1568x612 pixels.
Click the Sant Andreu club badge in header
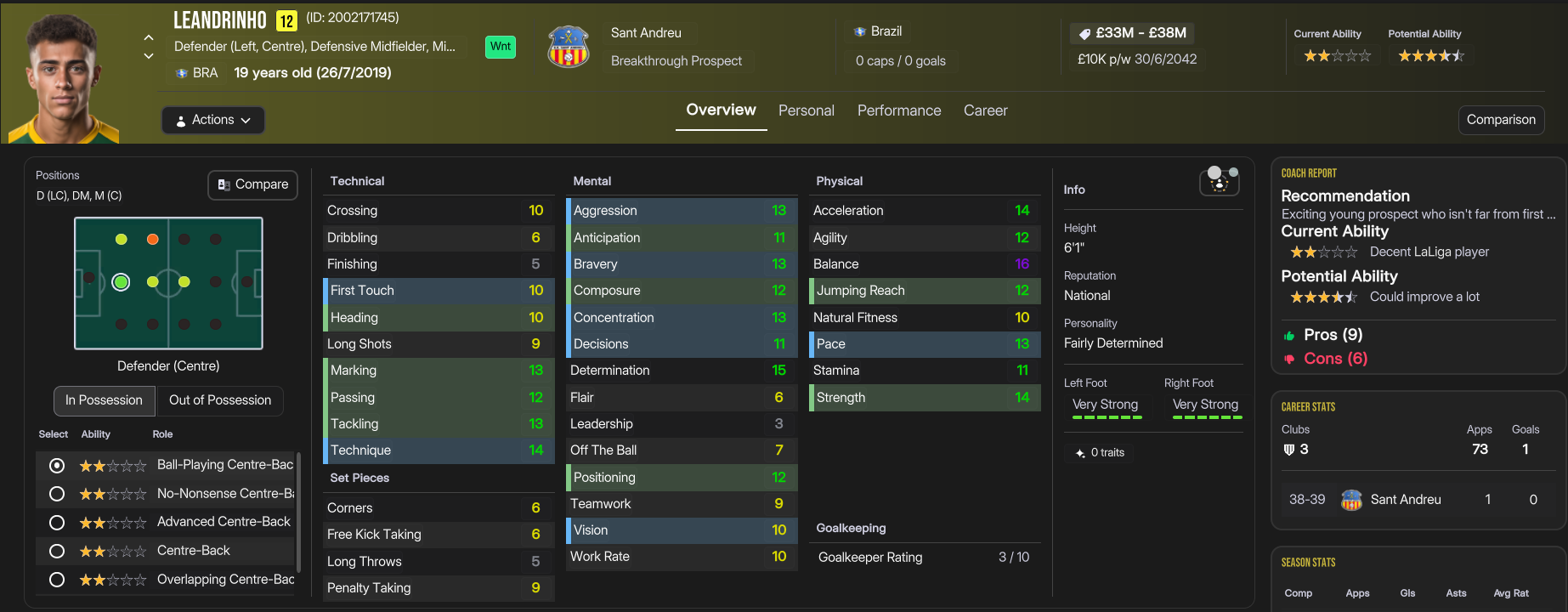[569, 47]
